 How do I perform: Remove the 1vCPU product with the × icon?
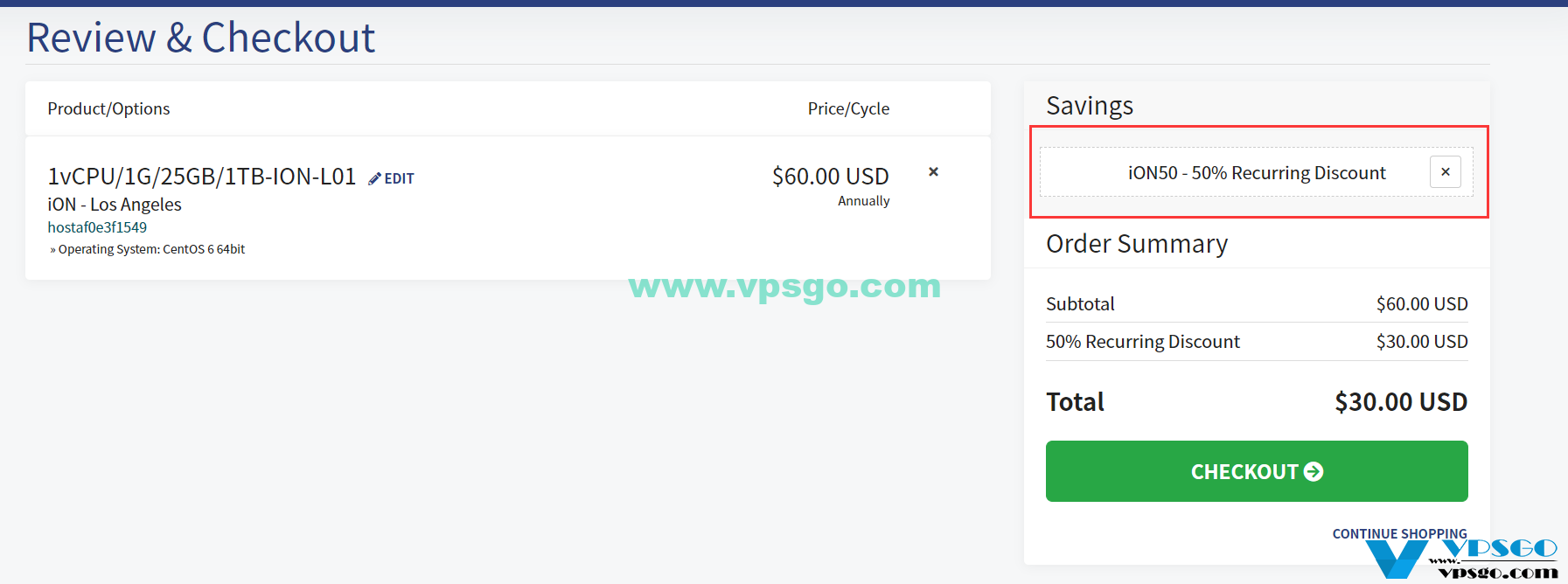point(933,172)
